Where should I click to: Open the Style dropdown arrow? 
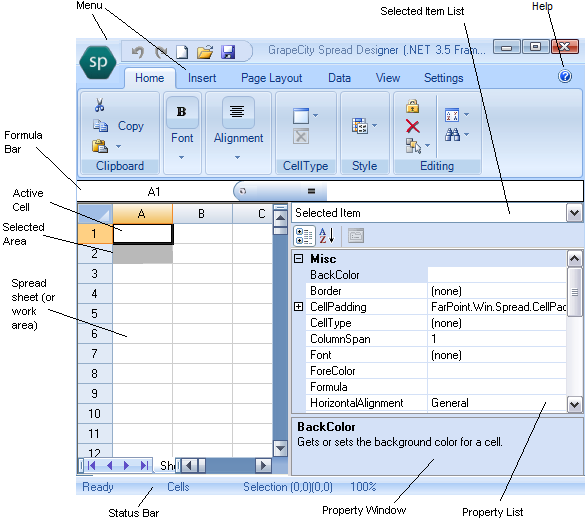[374, 125]
